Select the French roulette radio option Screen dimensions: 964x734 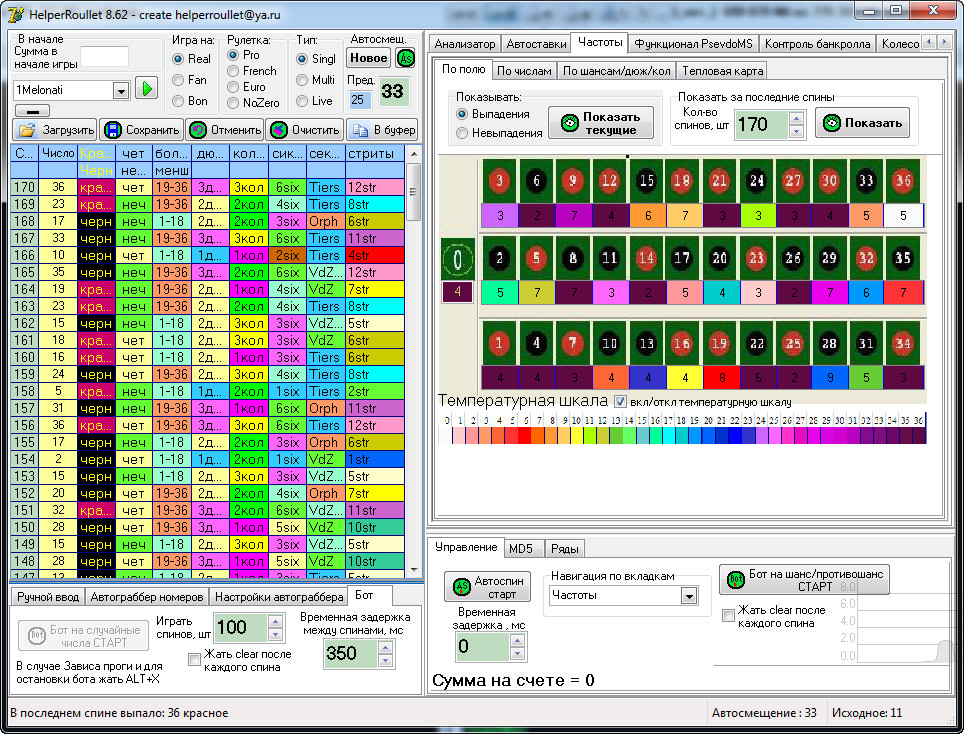click(x=234, y=71)
